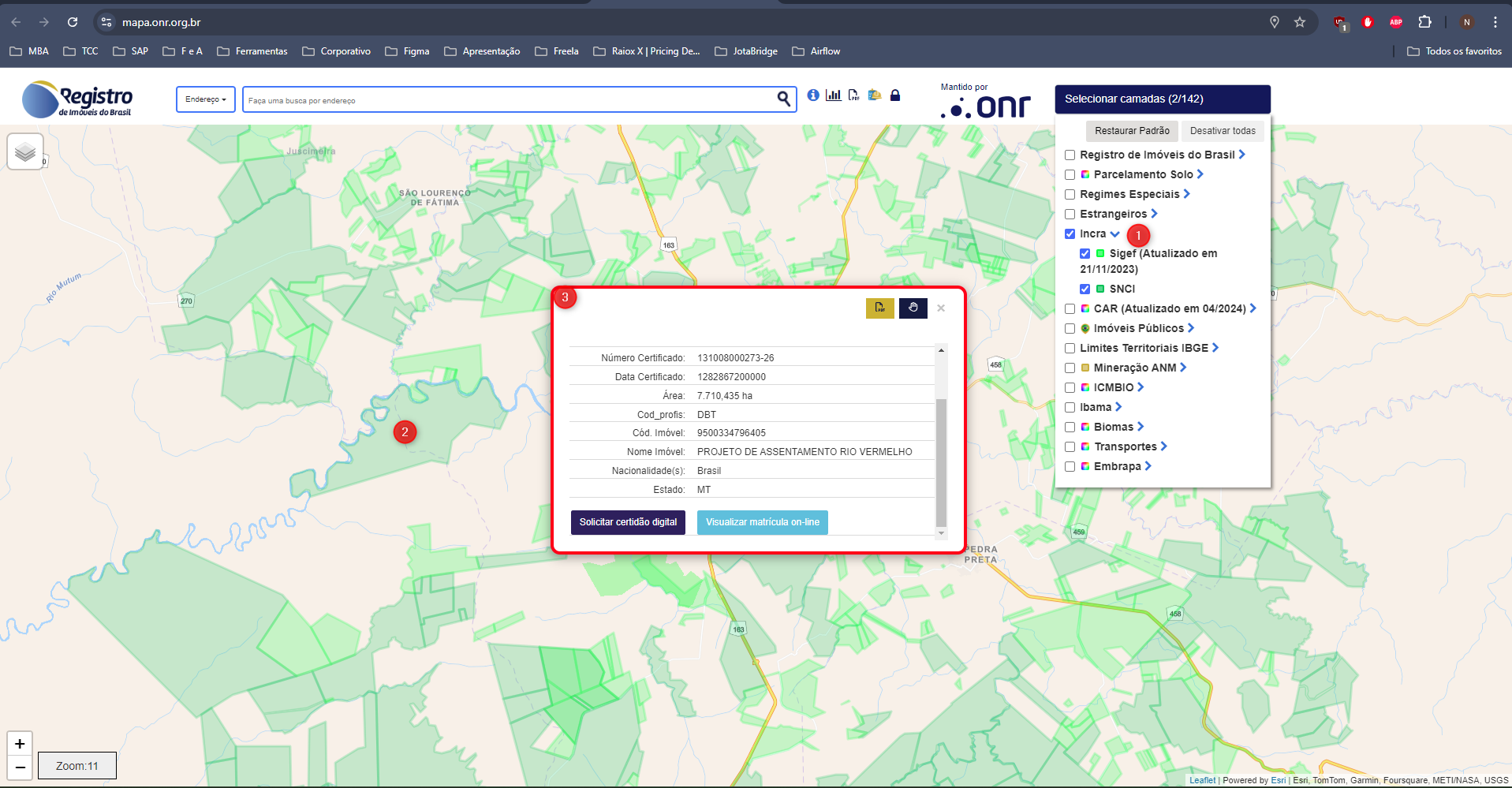
Task: Check the Ibama layer checkbox
Action: [x=1070, y=408]
